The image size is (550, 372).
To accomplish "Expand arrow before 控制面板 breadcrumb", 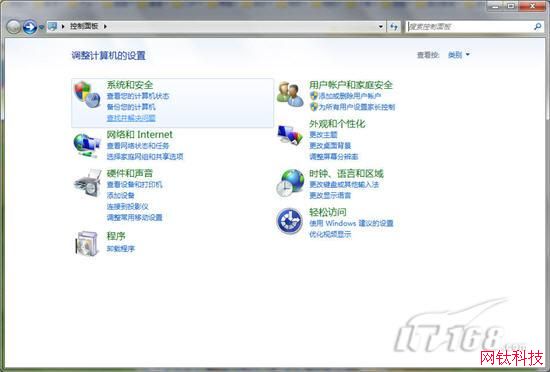I will pos(63,26).
